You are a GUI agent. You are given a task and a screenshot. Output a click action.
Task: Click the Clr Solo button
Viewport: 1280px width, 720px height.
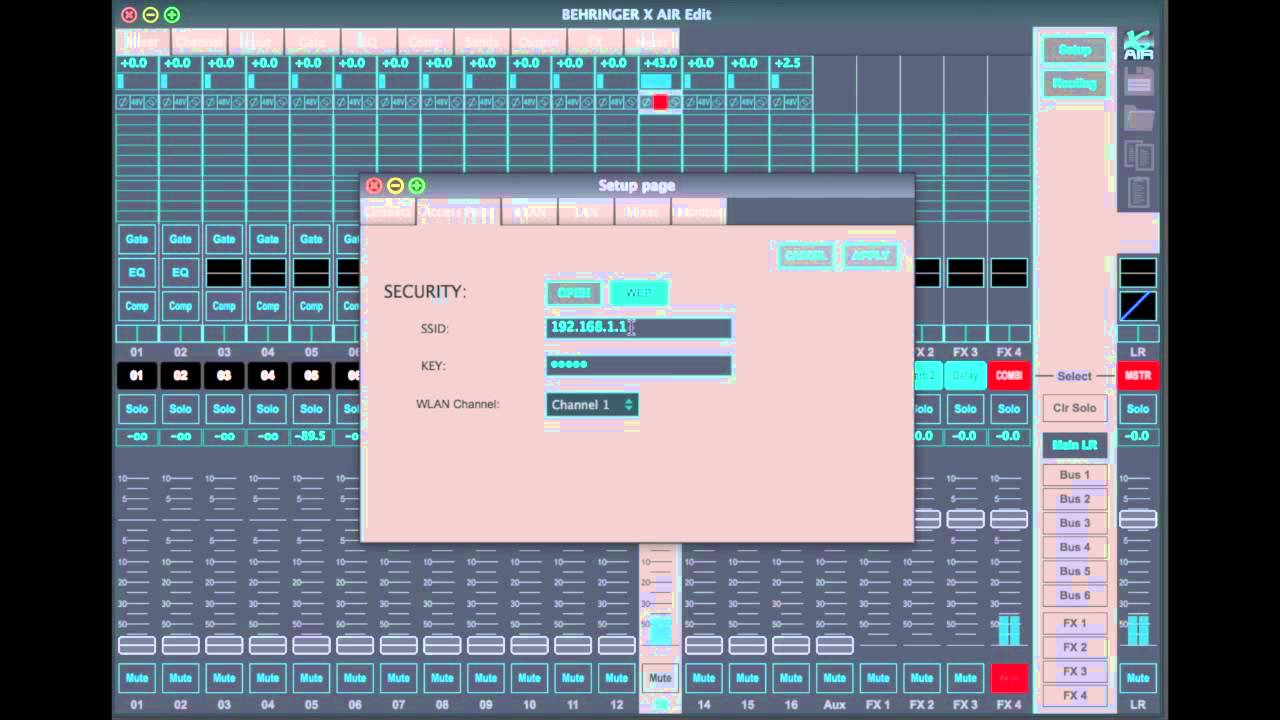coord(1075,408)
